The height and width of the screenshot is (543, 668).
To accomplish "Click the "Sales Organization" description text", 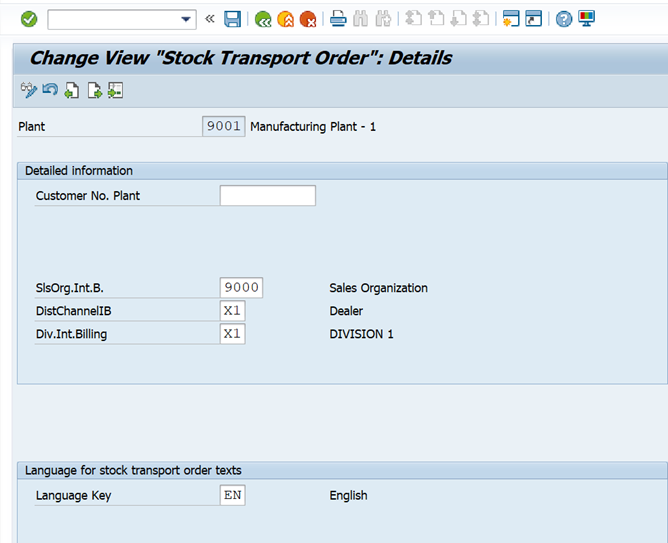I will 378,288.
